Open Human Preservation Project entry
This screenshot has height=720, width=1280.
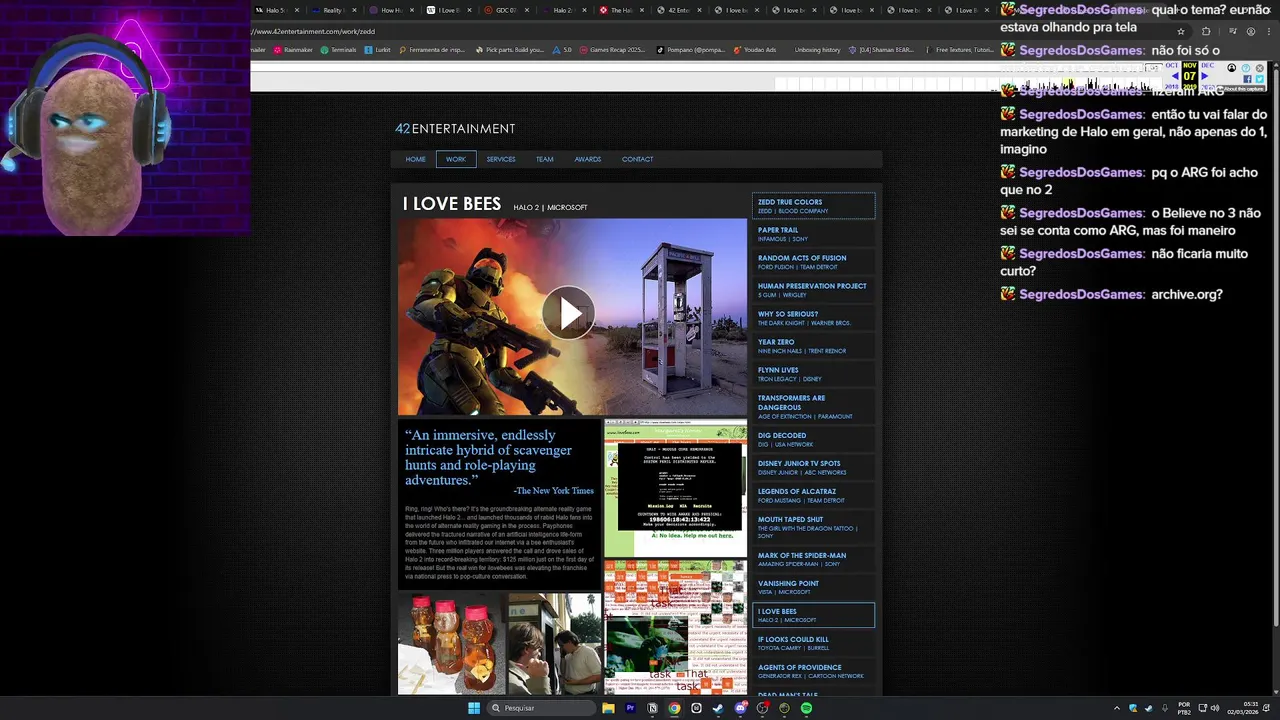click(x=813, y=290)
